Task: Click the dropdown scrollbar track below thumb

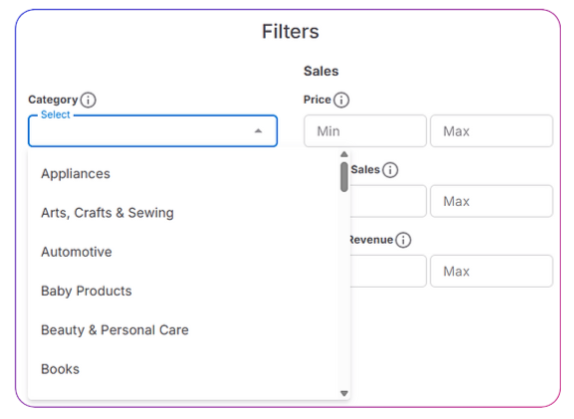Action: point(344,291)
